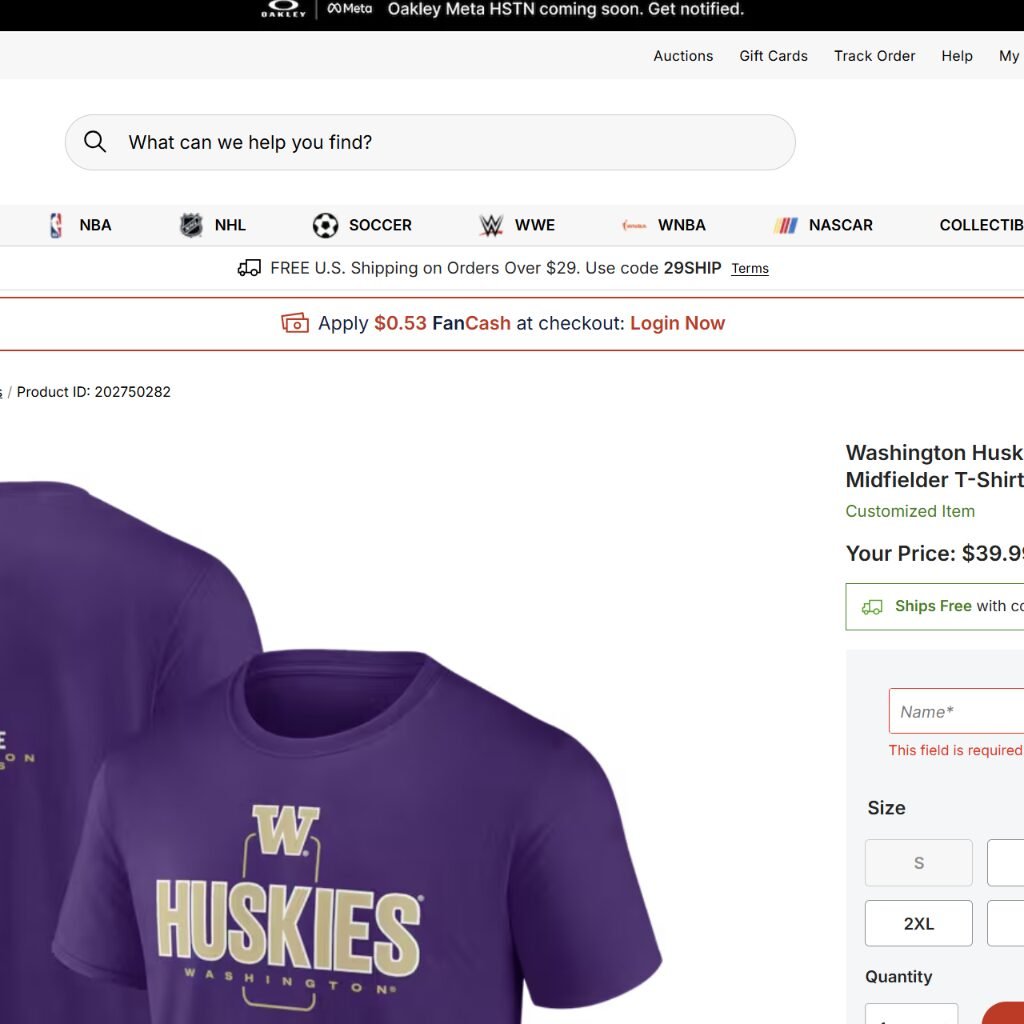This screenshot has width=1024, height=1024.
Task: Click the FanCash wallet icon
Action: (x=295, y=323)
